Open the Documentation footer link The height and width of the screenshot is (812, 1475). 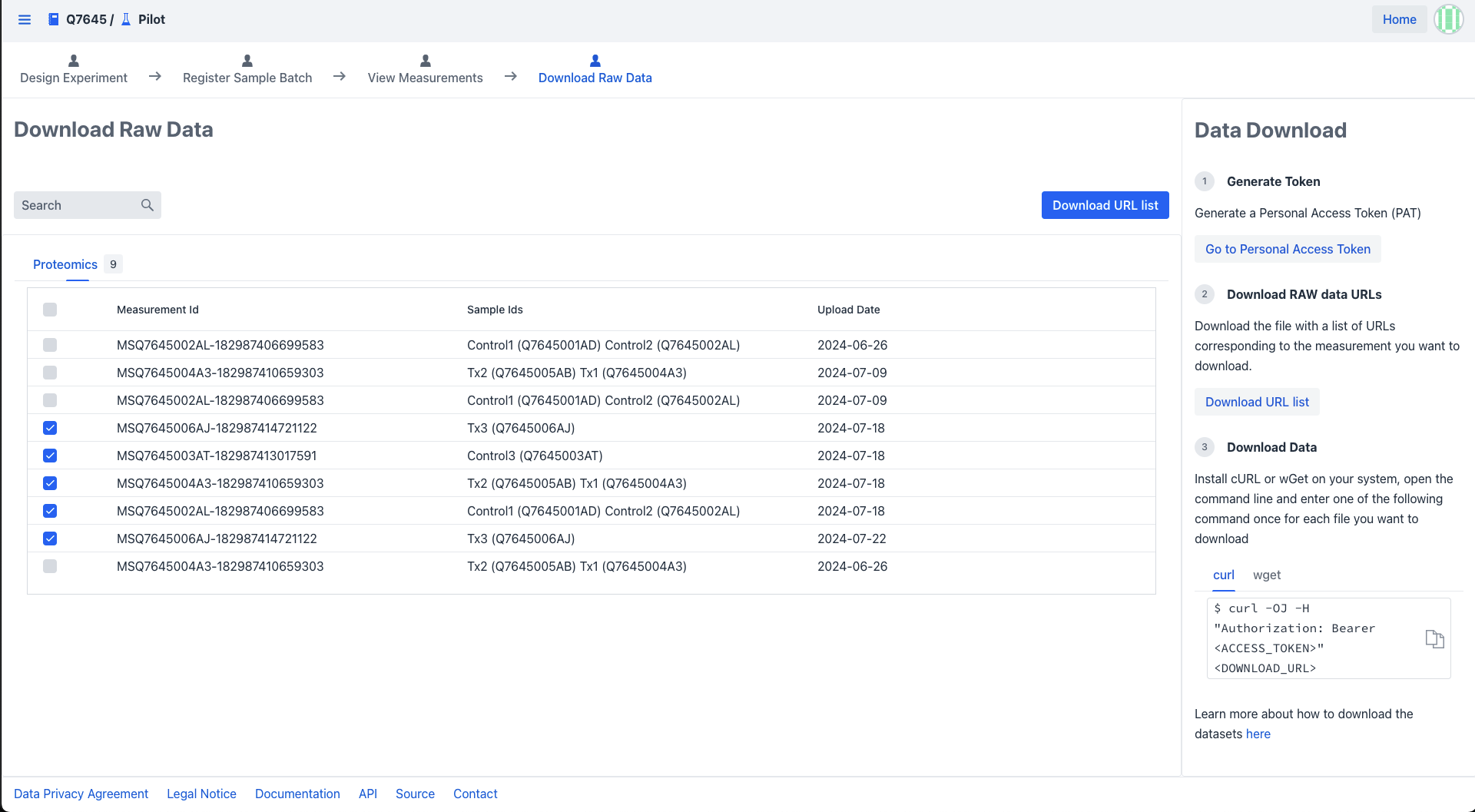click(297, 794)
